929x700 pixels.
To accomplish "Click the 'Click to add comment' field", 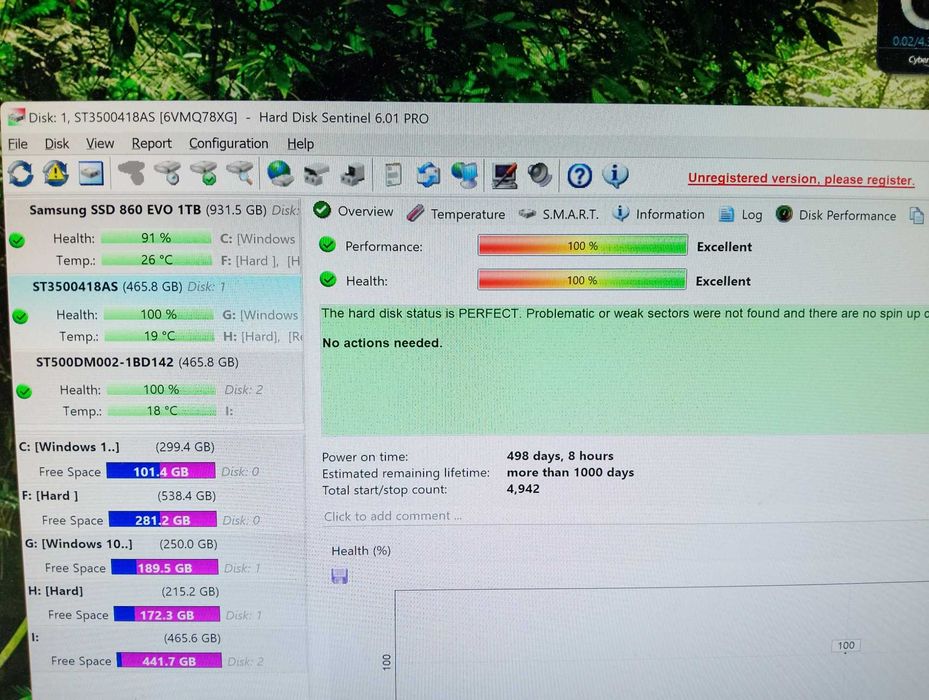I will click(393, 516).
